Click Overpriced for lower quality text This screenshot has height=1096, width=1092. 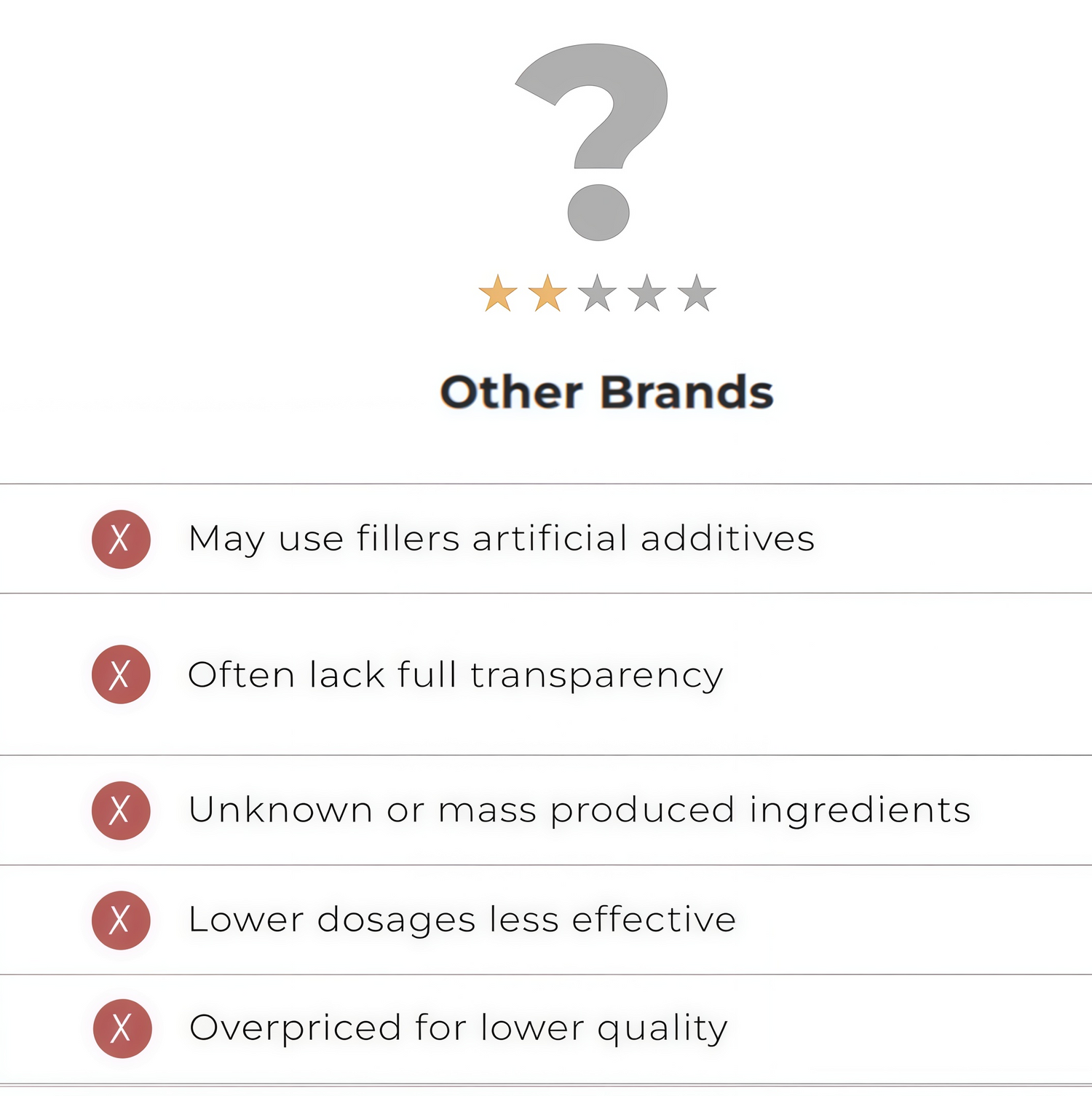point(458,1028)
